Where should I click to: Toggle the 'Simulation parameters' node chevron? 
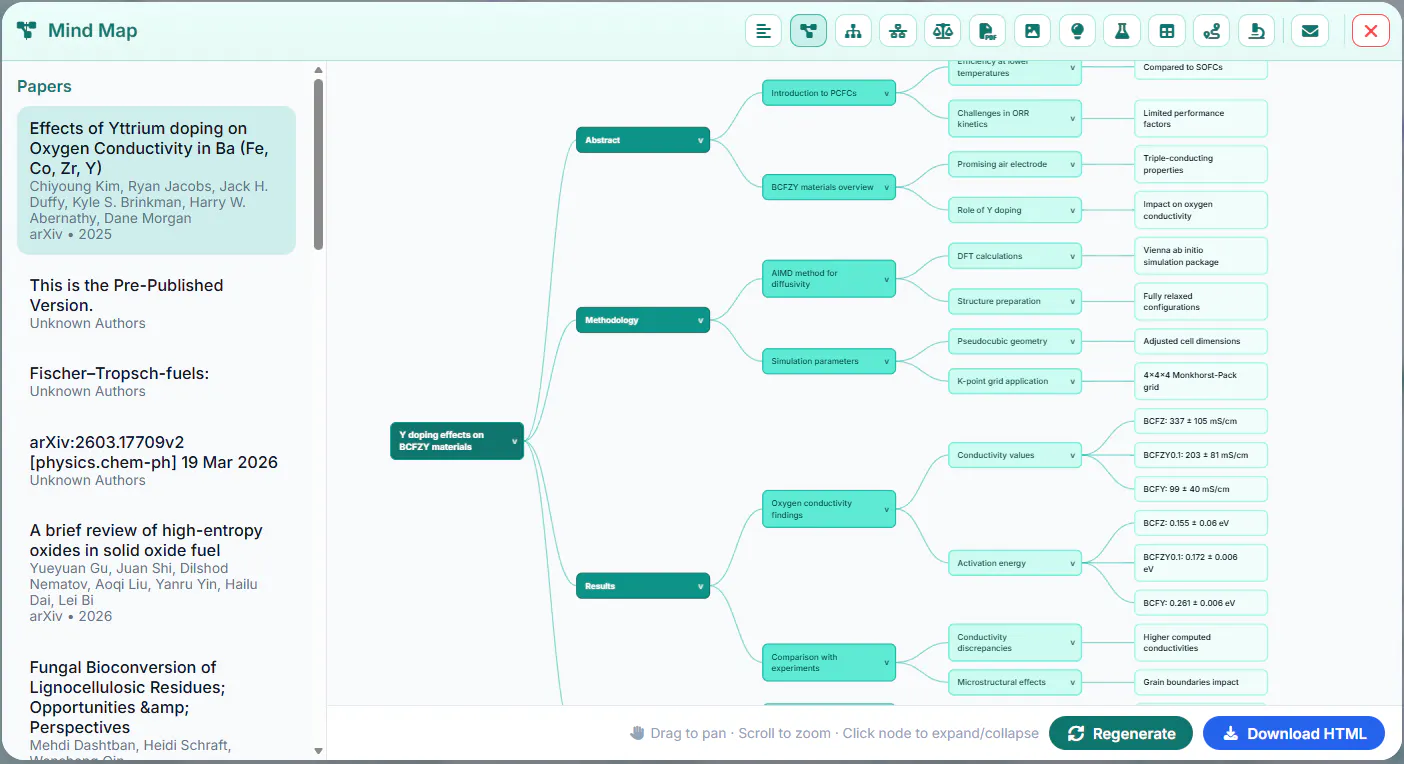(x=886, y=361)
